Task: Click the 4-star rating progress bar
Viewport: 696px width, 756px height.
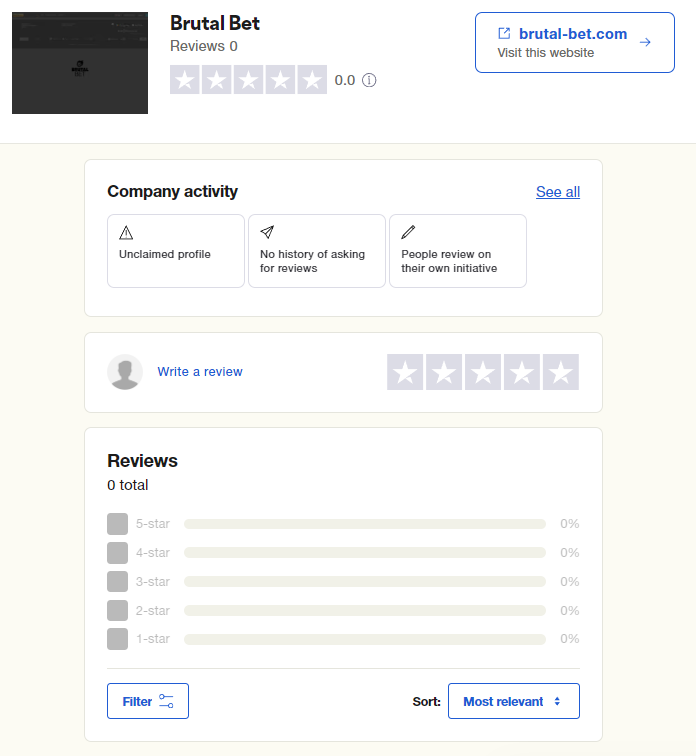Action: [x=365, y=553]
